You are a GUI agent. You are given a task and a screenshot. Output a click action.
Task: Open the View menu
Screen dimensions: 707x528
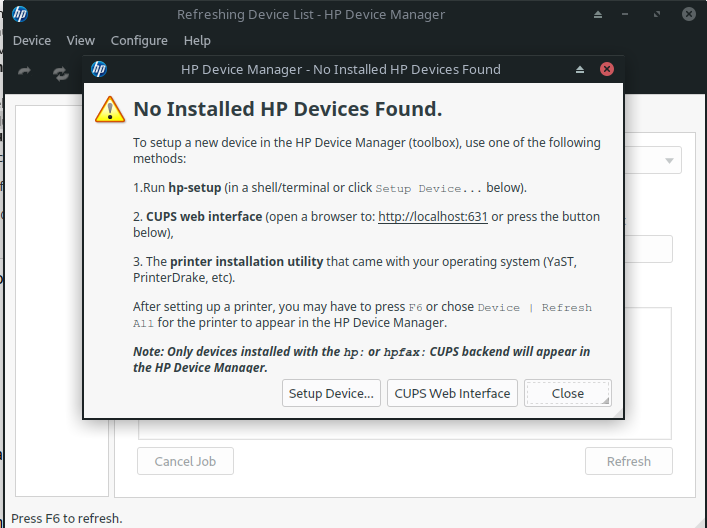(80, 41)
